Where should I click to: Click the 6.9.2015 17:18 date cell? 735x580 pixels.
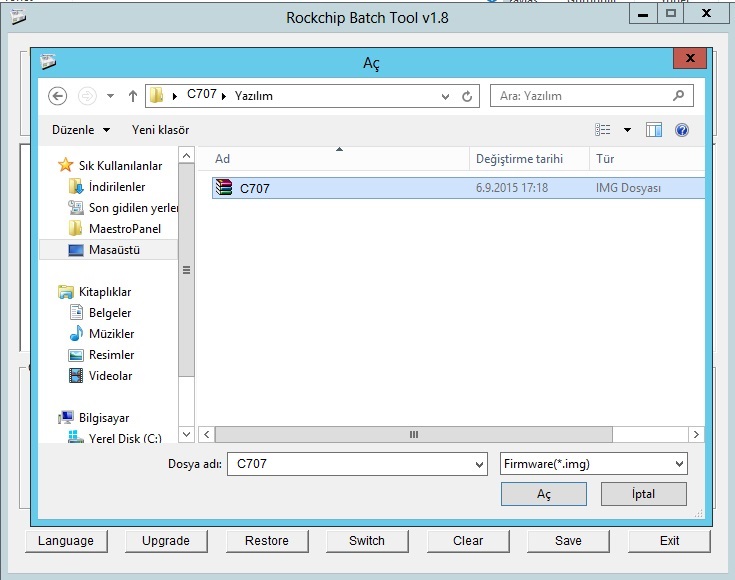click(512, 188)
